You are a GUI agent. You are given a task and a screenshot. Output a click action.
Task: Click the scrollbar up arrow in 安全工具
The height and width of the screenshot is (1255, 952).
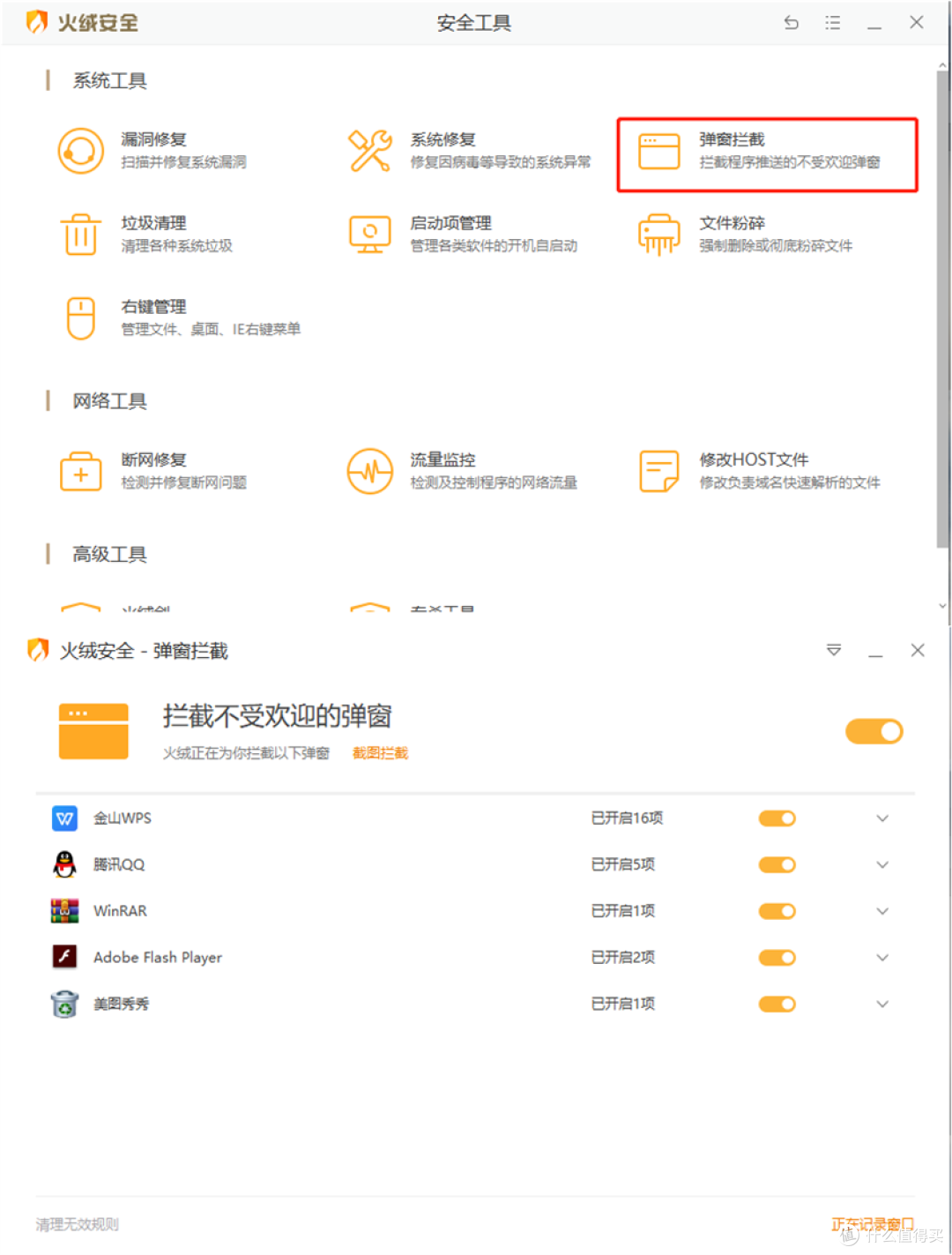pos(942,64)
